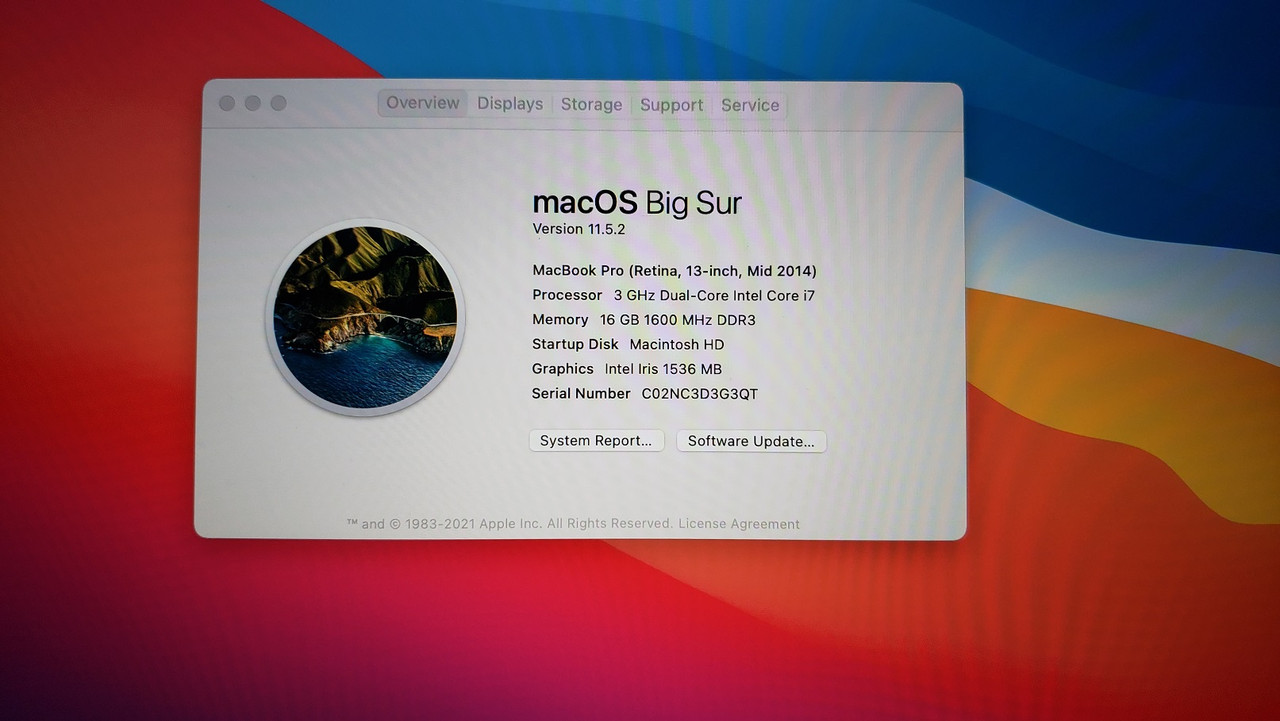Close the About This Mac window
Viewport: 1280px width, 721px height.
(x=227, y=103)
